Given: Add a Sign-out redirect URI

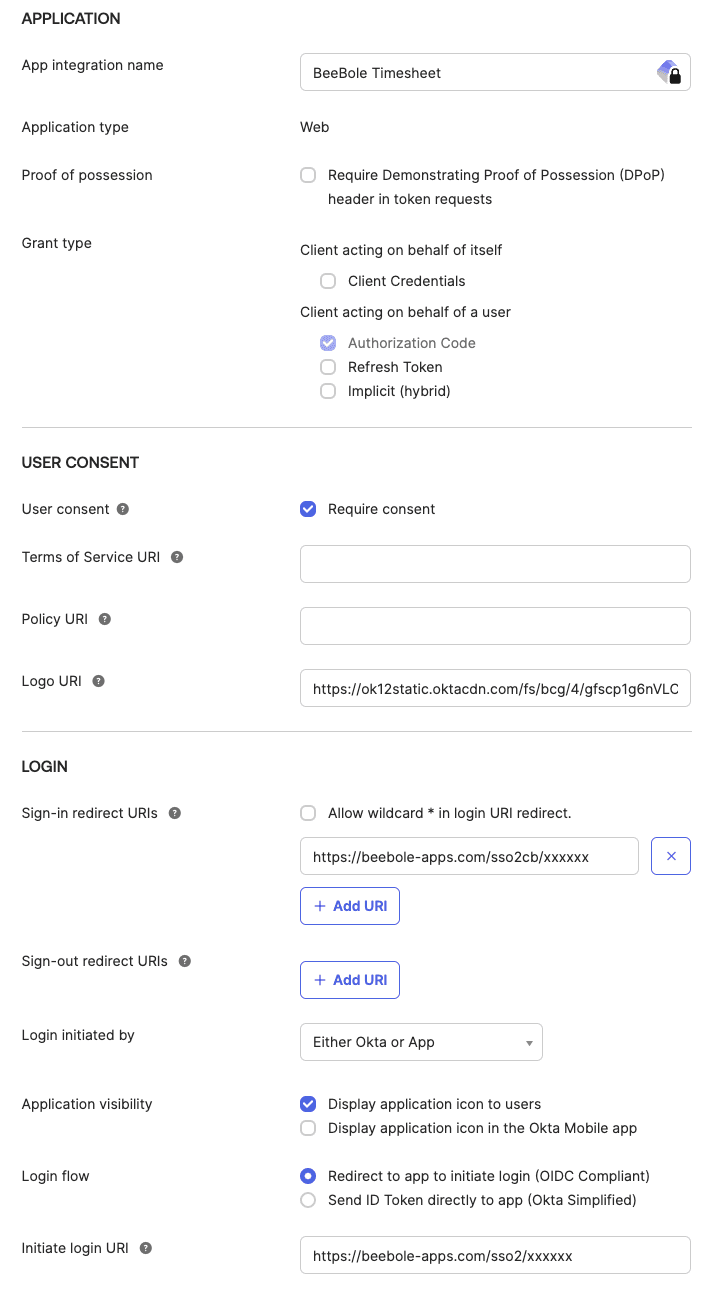Looking at the screenshot, I should tap(349, 979).
